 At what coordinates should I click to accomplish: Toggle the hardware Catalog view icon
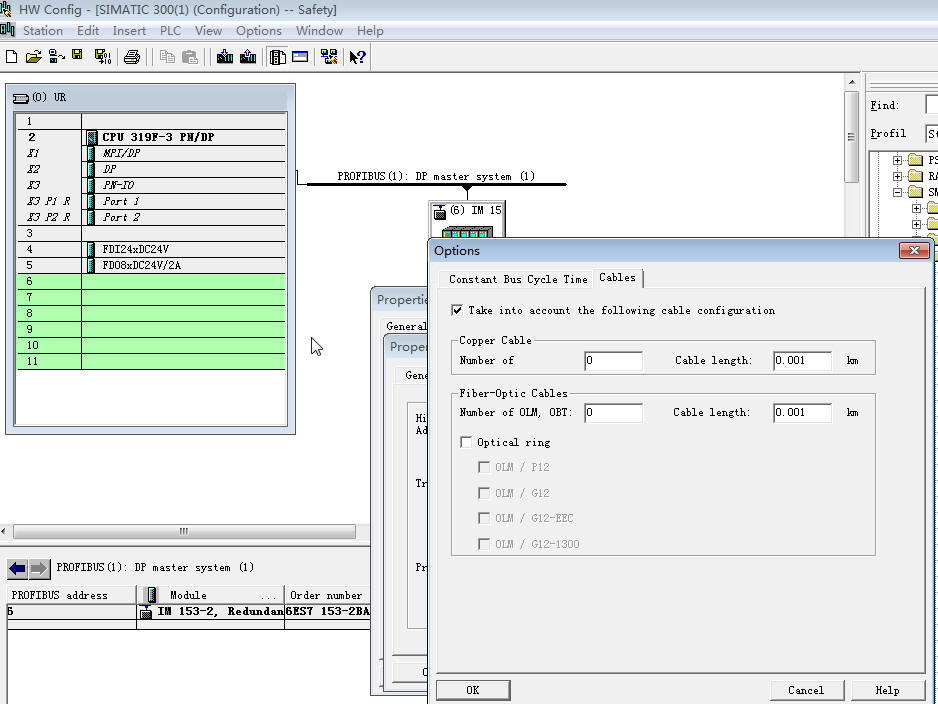coord(277,57)
